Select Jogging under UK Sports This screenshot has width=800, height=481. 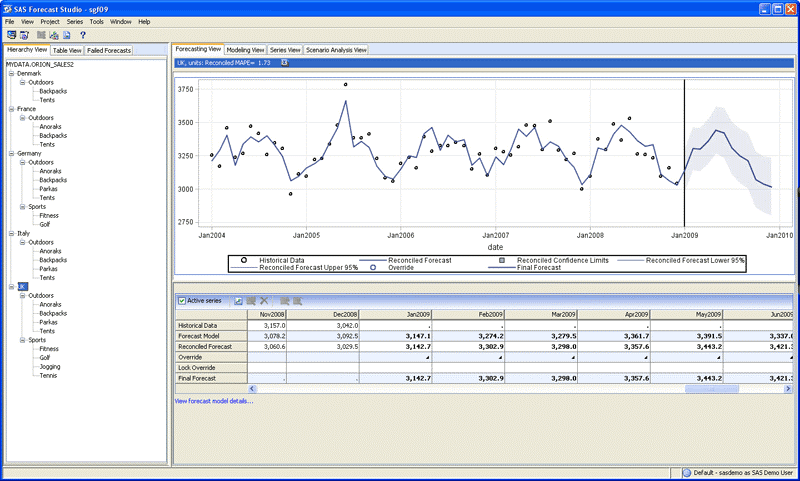click(50, 366)
